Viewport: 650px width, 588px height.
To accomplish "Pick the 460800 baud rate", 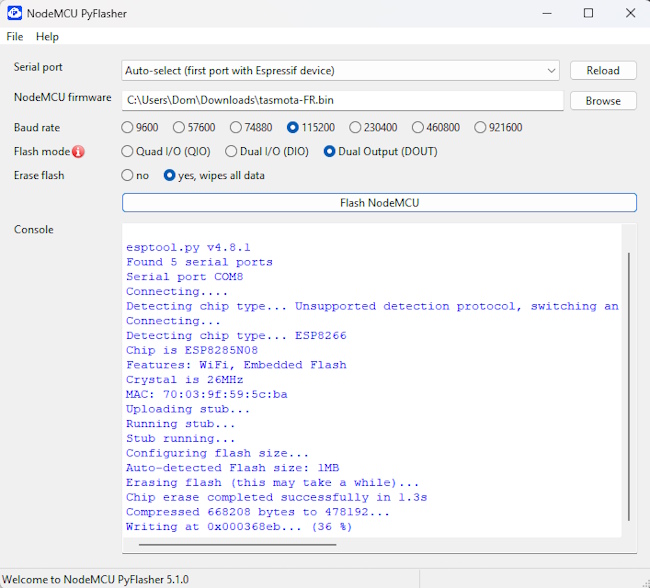I will (x=436, y=127).
